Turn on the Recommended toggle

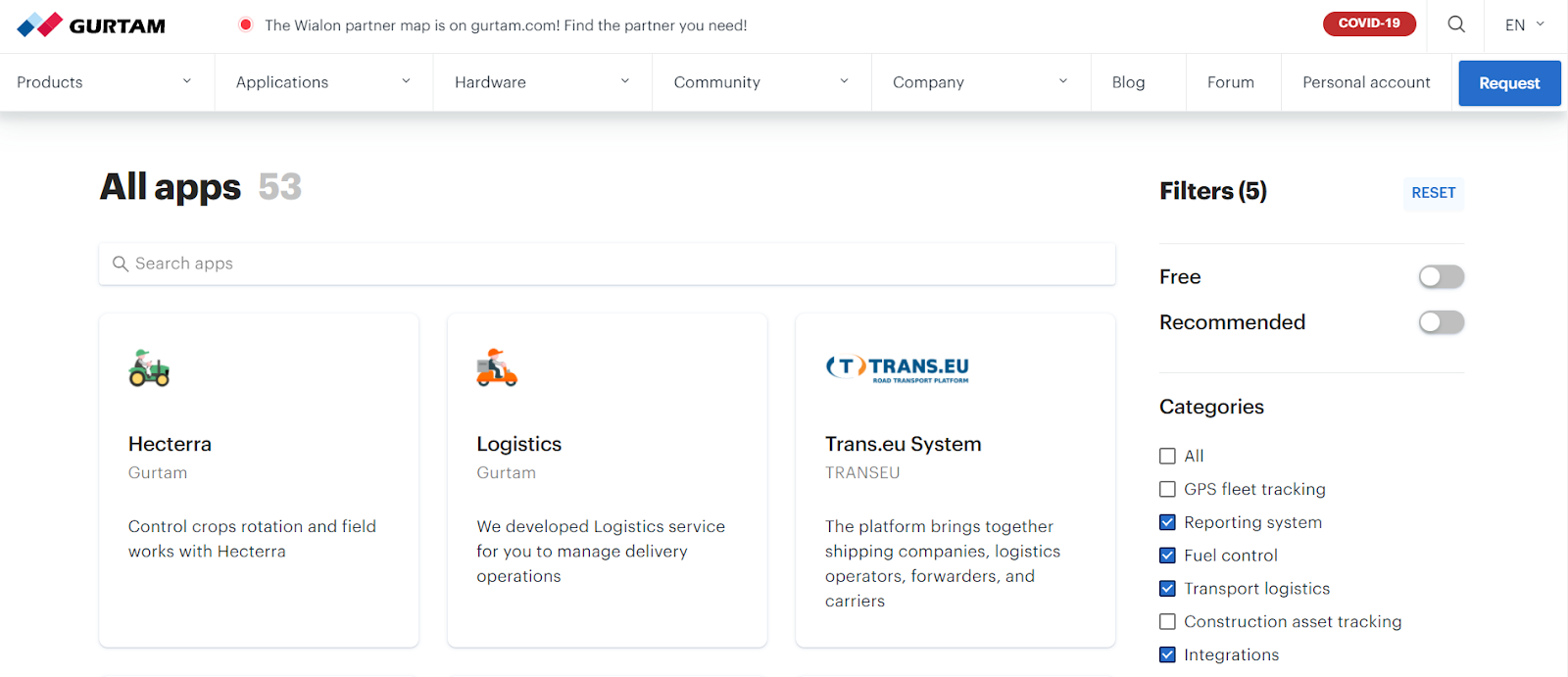pyautogui.click(x=1441, y=322)
